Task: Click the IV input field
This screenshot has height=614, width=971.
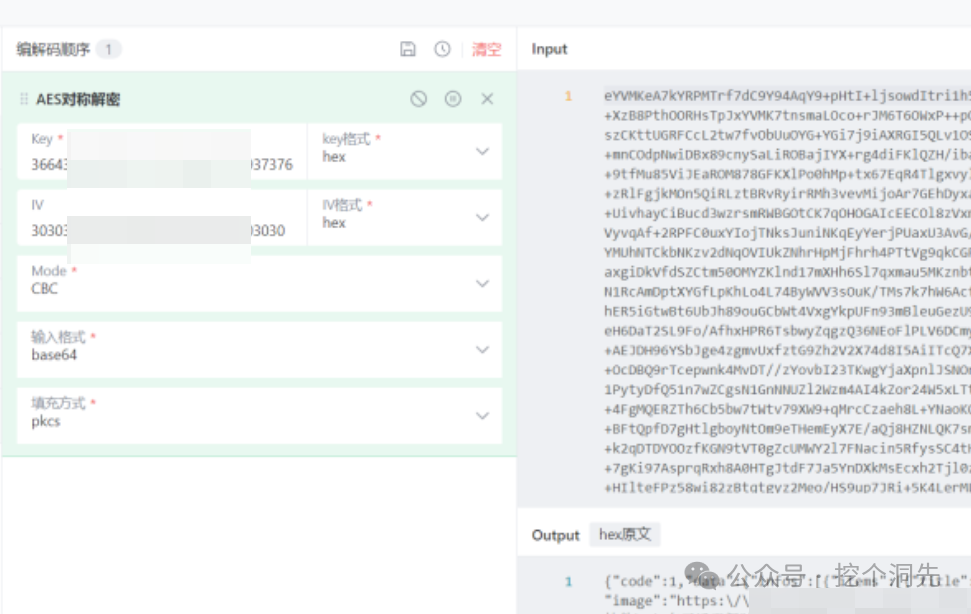Action: tap(162, 218)
